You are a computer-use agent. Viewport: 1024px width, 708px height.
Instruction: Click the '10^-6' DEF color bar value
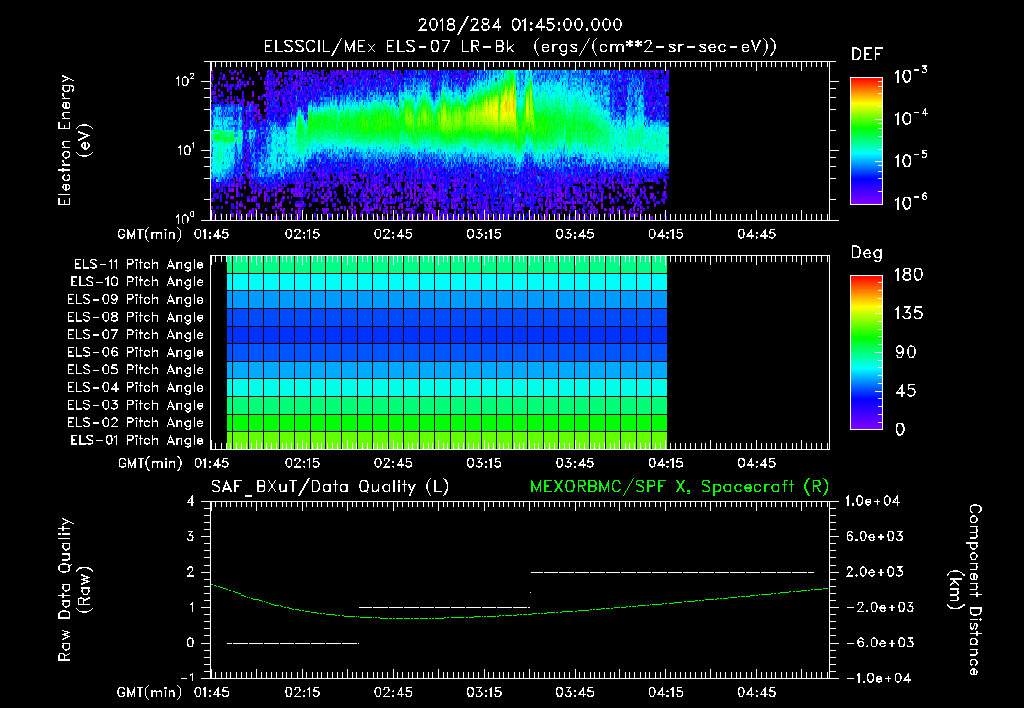[x=910, y=202]
